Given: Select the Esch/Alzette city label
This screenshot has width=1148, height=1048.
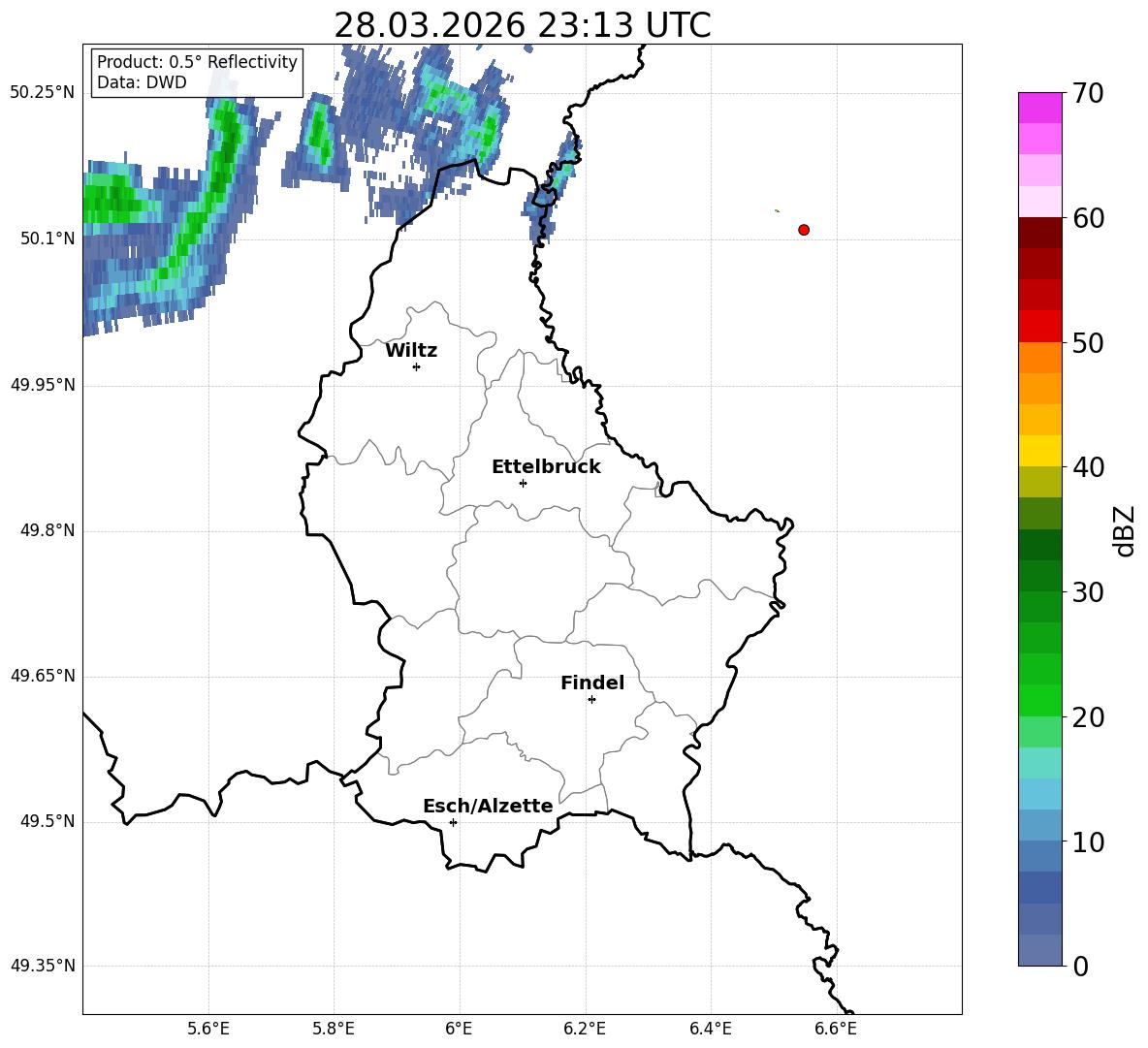Looking at the screenshot, I should click(x=488, y=806).
